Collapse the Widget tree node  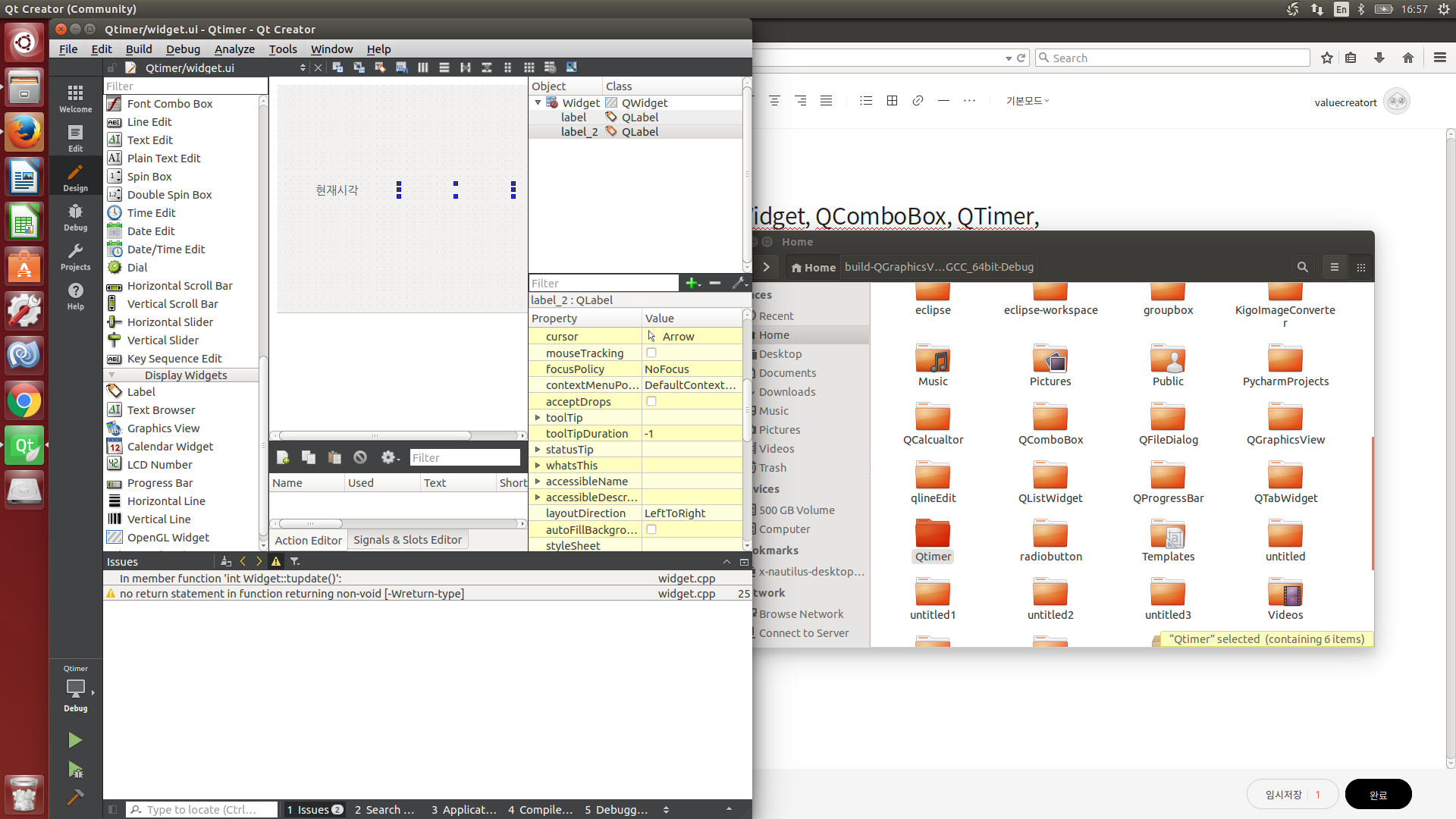coord(538,102)
